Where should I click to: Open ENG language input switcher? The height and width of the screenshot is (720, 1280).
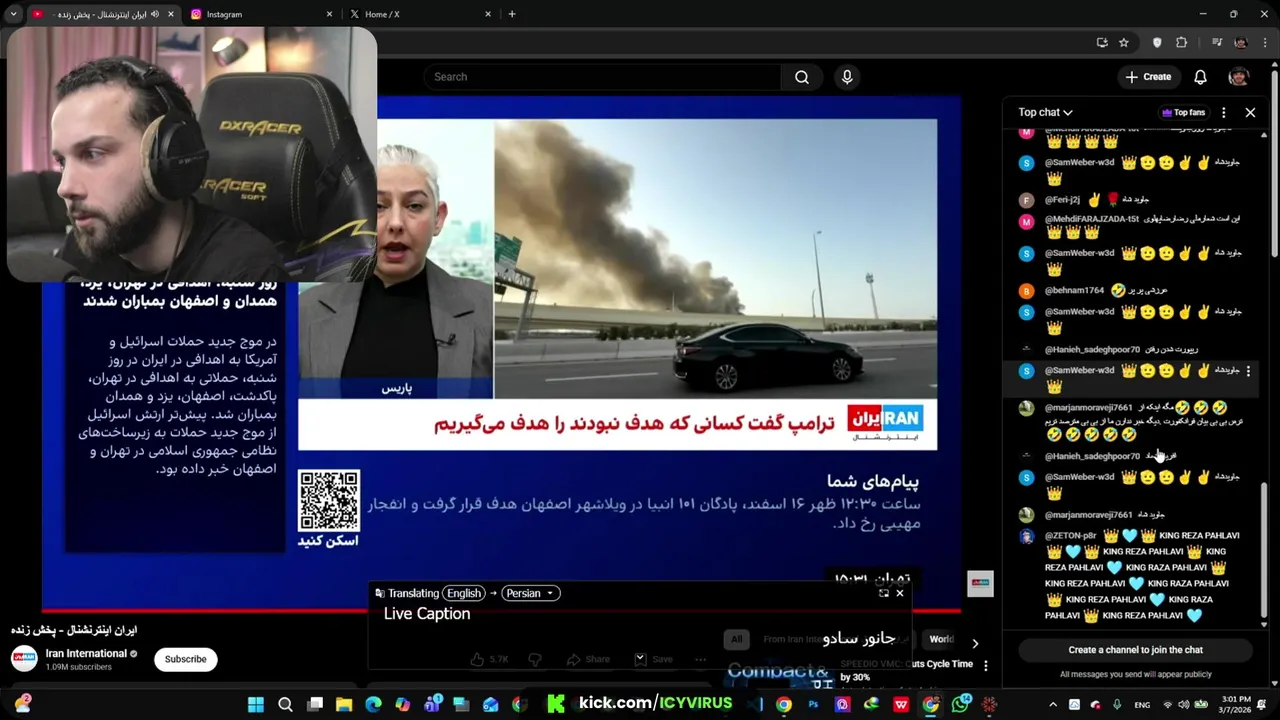coord(1142,705)
